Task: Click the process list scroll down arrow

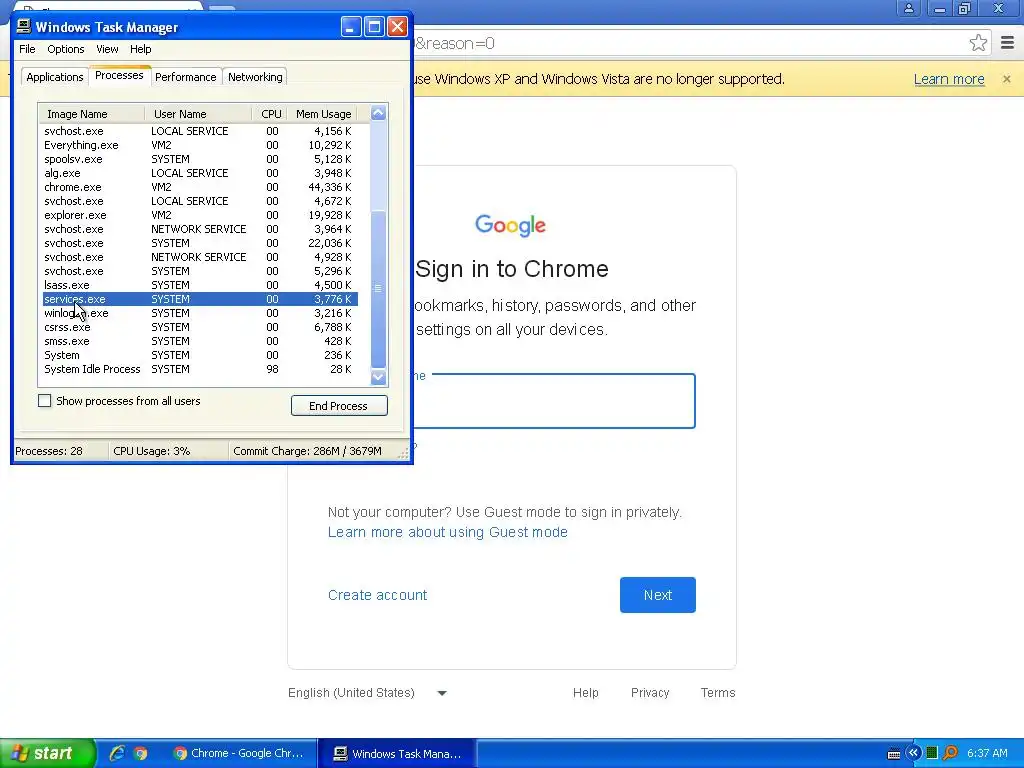Action: tap(378, 377)
